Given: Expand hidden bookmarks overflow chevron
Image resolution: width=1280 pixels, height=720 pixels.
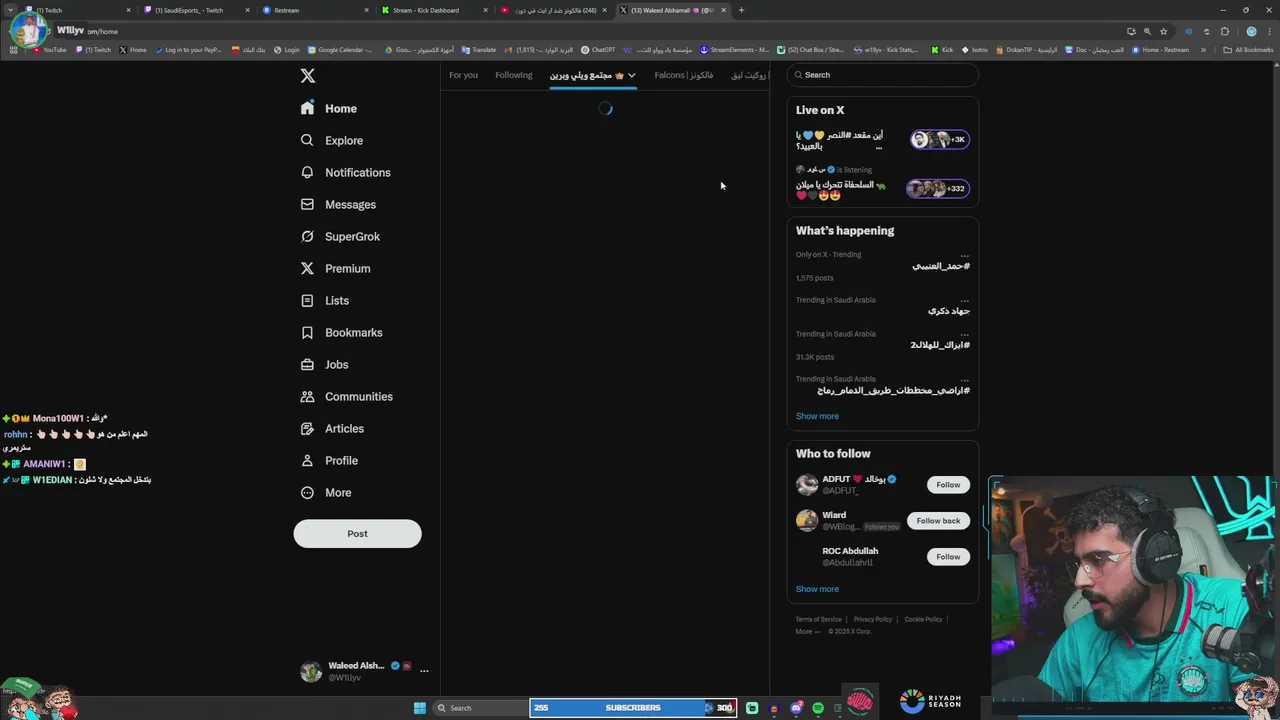Looking at the screenshot, I should (1203, 50).
